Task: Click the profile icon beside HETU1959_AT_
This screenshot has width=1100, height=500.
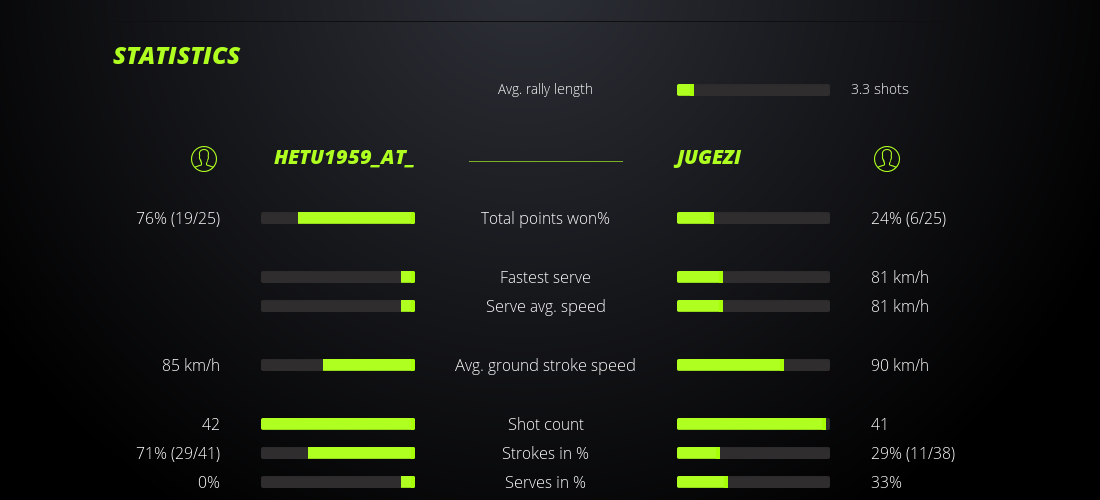Action: coord(204,158)
